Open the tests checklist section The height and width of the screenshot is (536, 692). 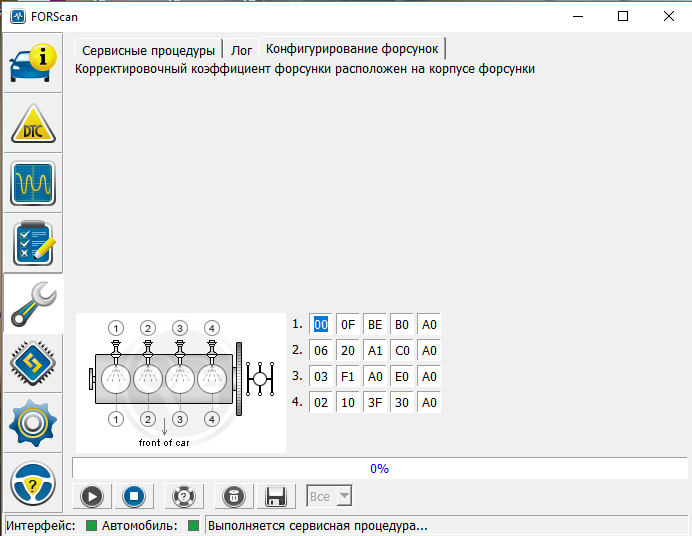[33, 244]
